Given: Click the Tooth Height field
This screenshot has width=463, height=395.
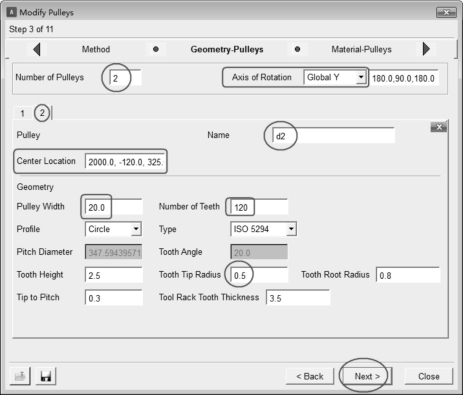Looking at the screenshot, I should [114, 275].
